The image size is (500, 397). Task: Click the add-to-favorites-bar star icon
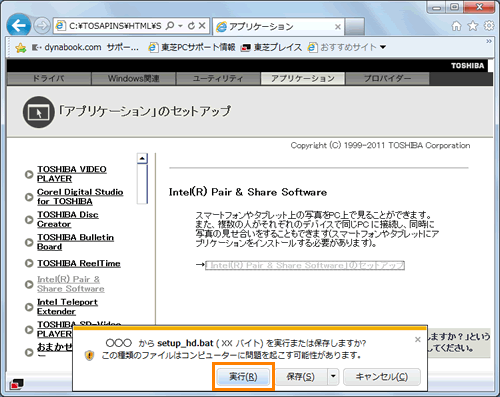tap(20, 48)
